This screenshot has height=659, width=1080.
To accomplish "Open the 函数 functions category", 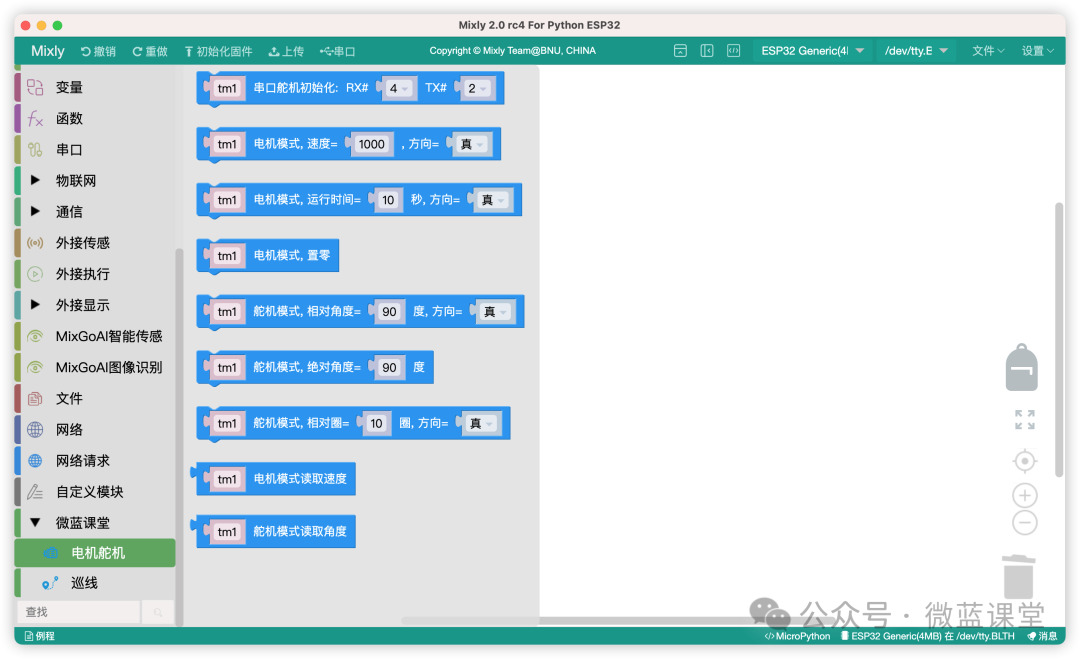I will (x=95, y=118).
